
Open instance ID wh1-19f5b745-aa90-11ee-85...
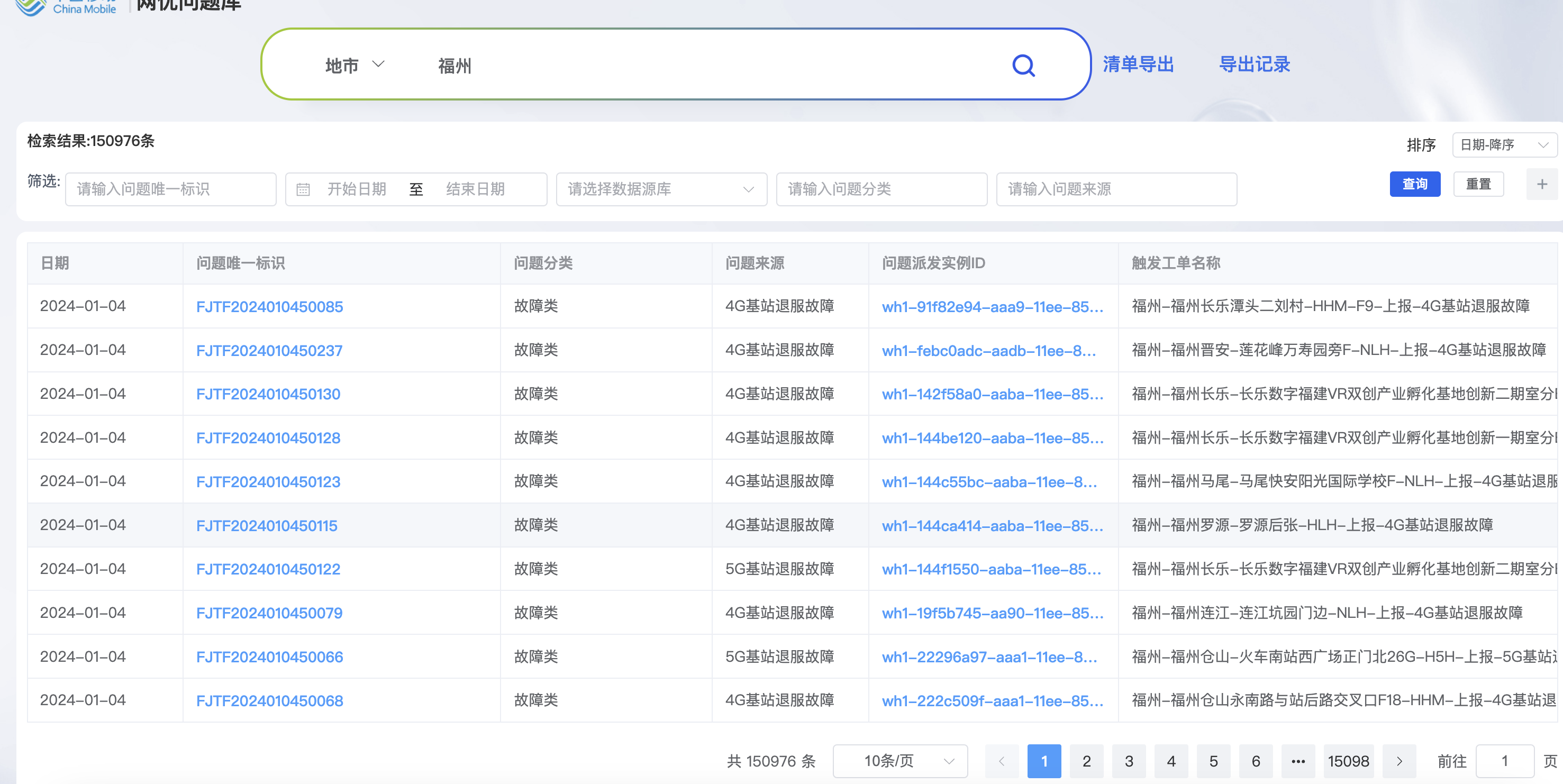pos(993,613)
